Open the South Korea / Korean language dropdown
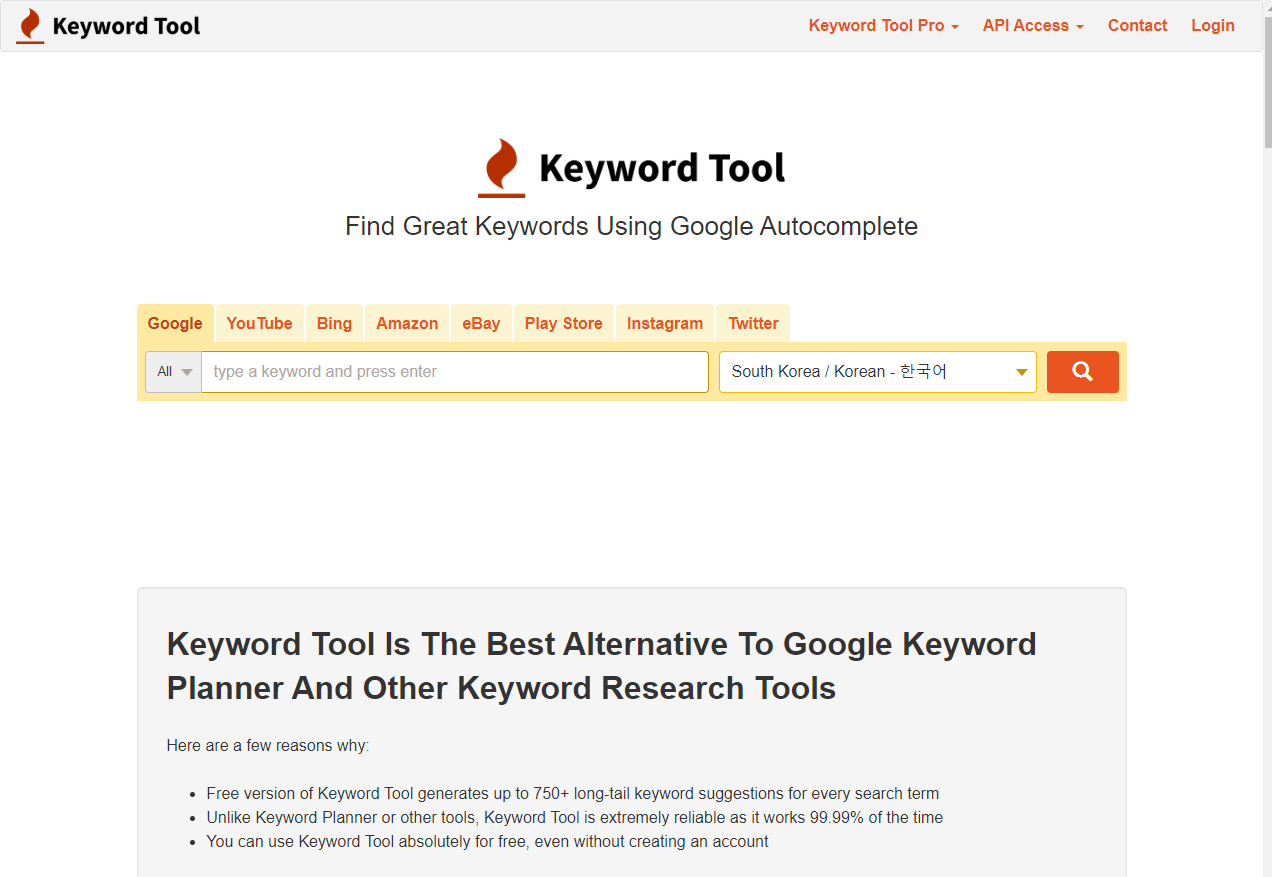The width and height of the screenshot is (1272, 877). coord(878,372)
